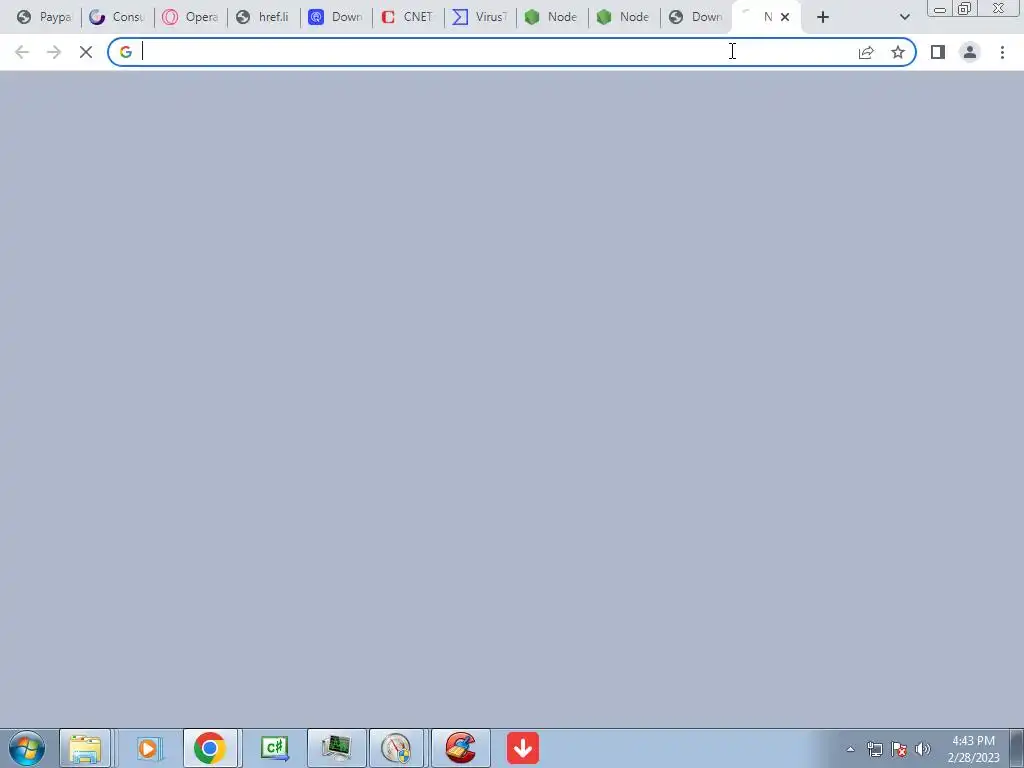
Task: Stop loading the page
Action: tap(86, 52)
